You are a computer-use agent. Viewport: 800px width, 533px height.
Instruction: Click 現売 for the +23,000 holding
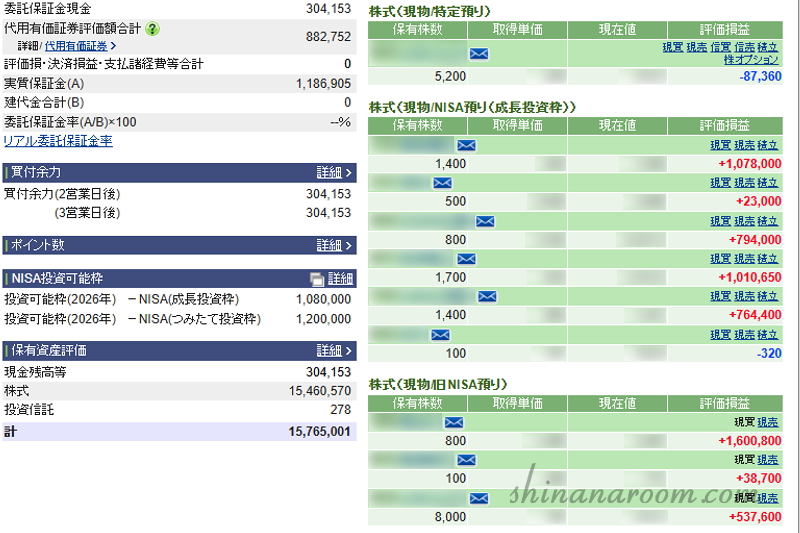744,183
